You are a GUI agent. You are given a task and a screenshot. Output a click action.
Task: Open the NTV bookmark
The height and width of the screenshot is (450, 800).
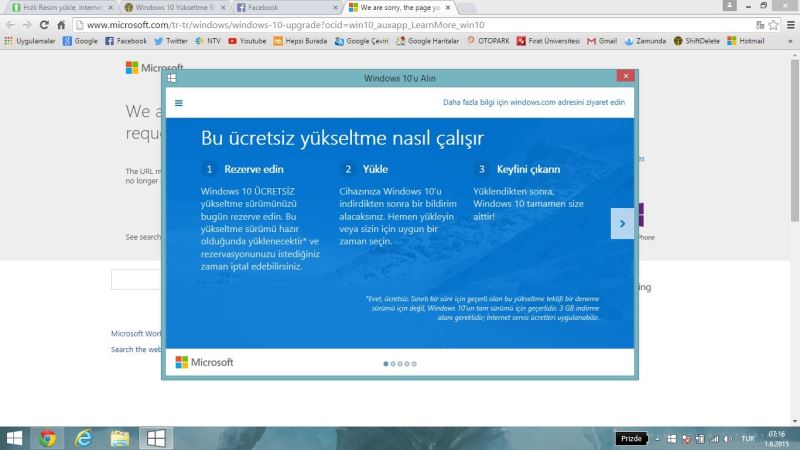click(x=208, y=41)
